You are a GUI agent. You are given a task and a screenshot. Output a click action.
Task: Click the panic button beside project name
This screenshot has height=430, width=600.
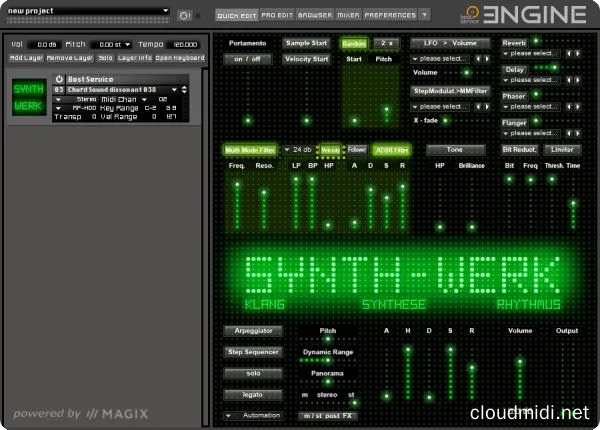[183, 15]
